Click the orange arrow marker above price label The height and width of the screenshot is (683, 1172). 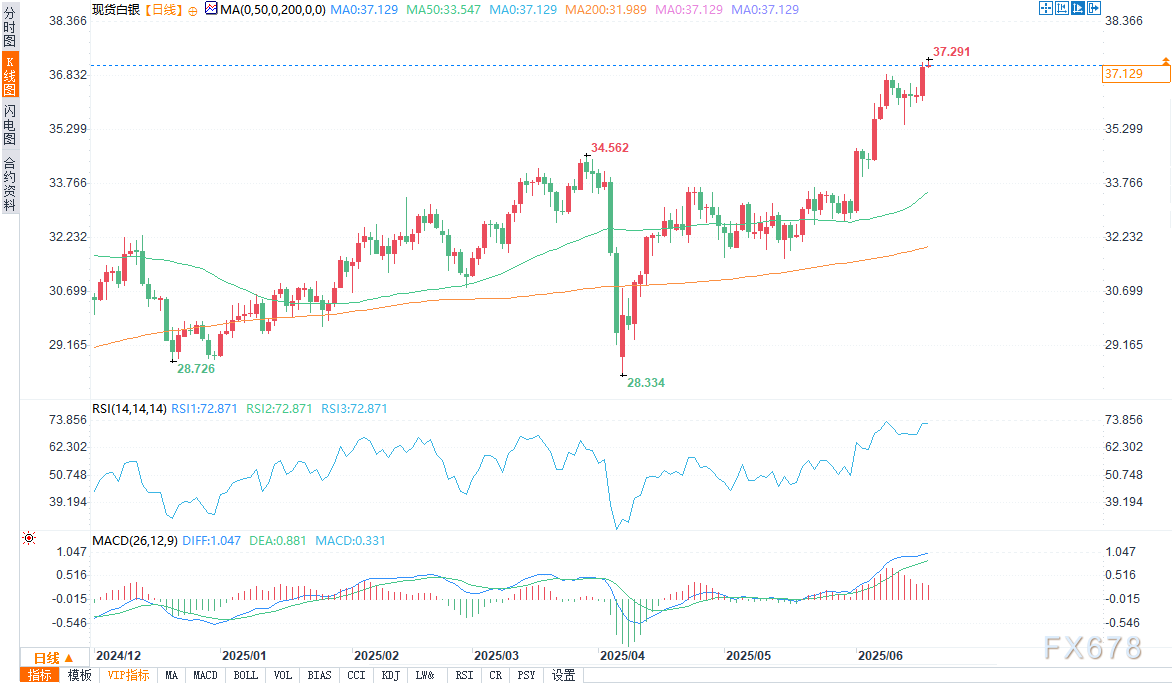click(1165, 62)
